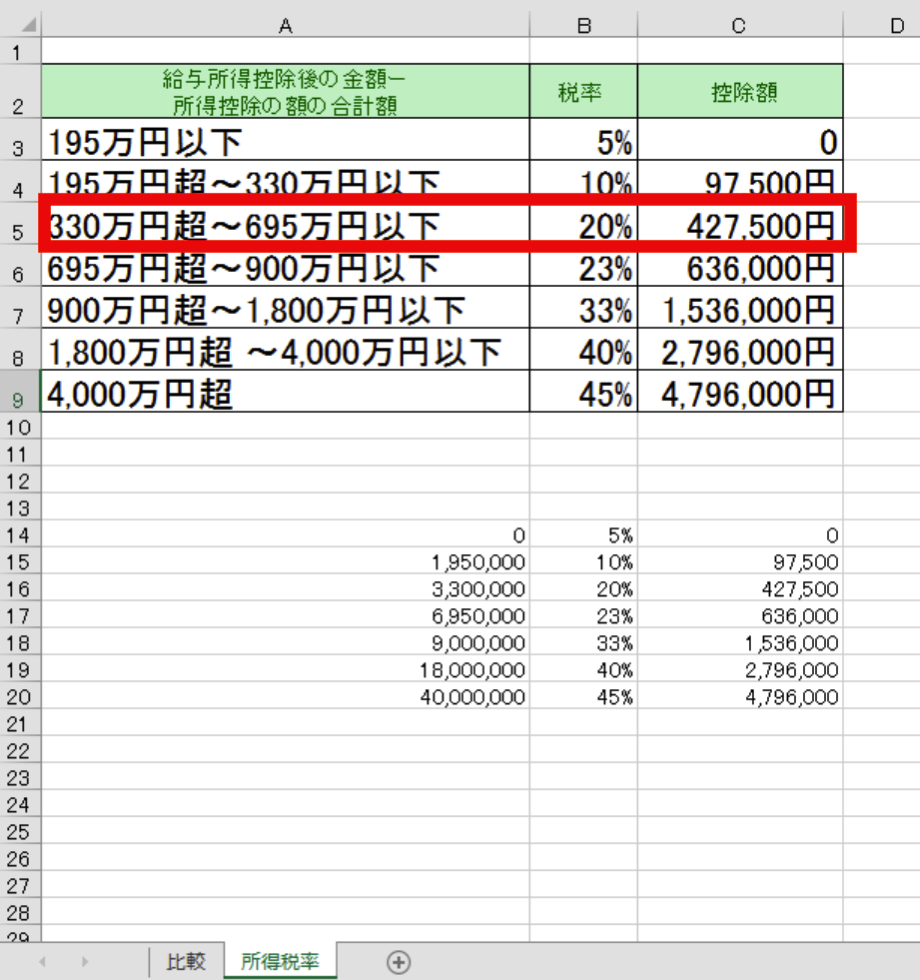Select the 所得税率 sheet tab
This screenshot has height=980, width=920.
point(280,962)
